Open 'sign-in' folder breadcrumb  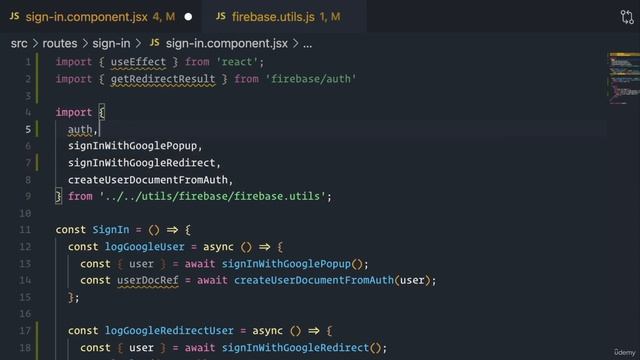tap(111, 43)
